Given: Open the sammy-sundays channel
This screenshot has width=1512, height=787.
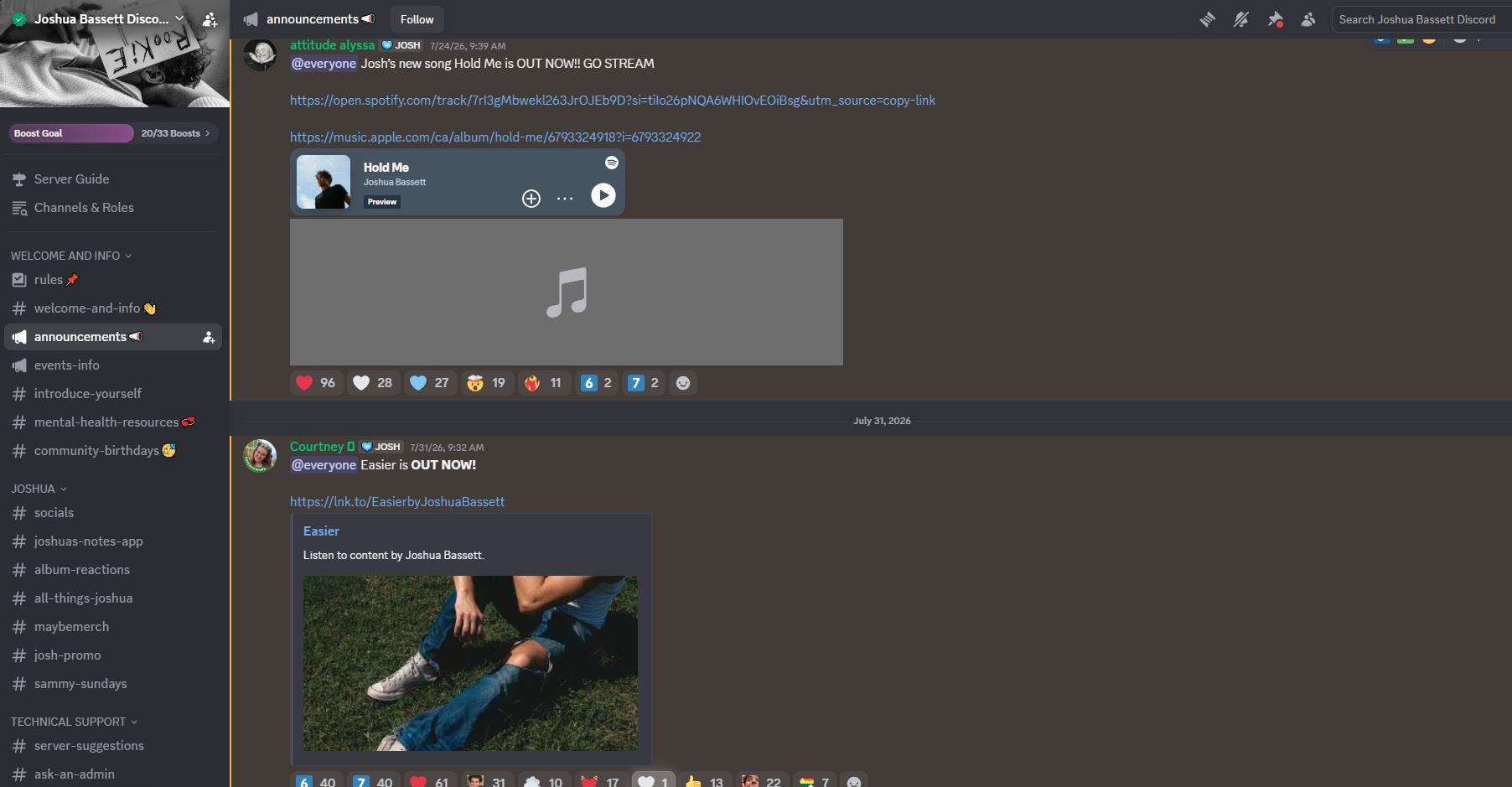Looking at the screenshot, I should click(113, 684).
